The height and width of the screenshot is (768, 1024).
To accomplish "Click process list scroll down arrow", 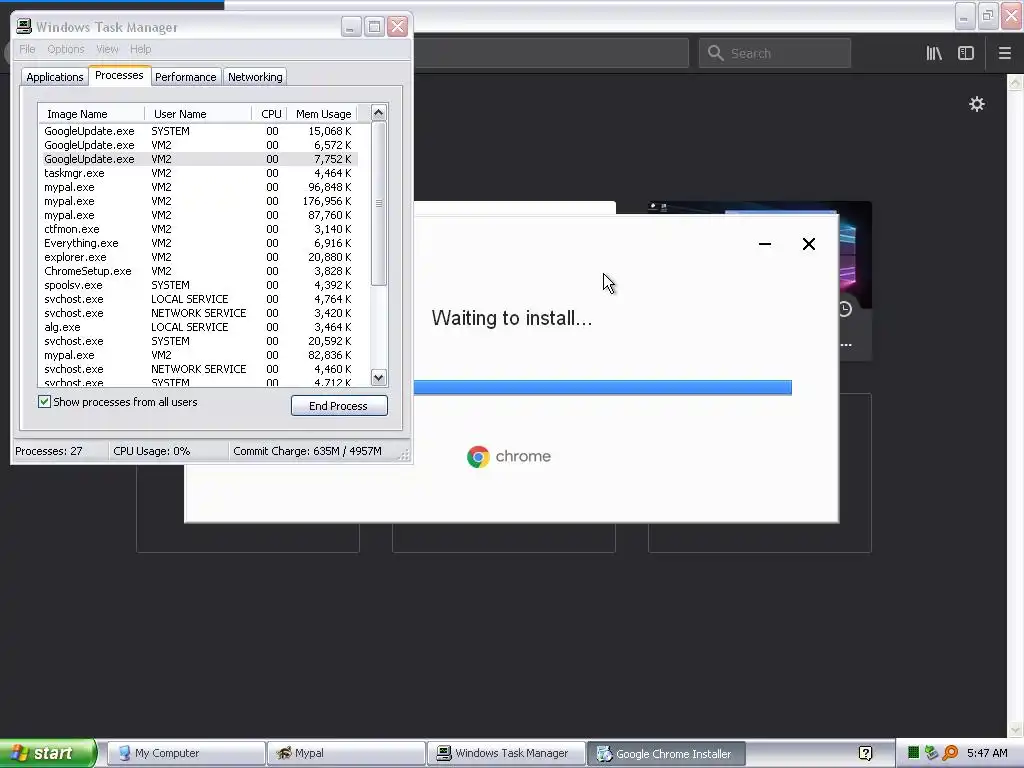I will (x=379, y=377).
